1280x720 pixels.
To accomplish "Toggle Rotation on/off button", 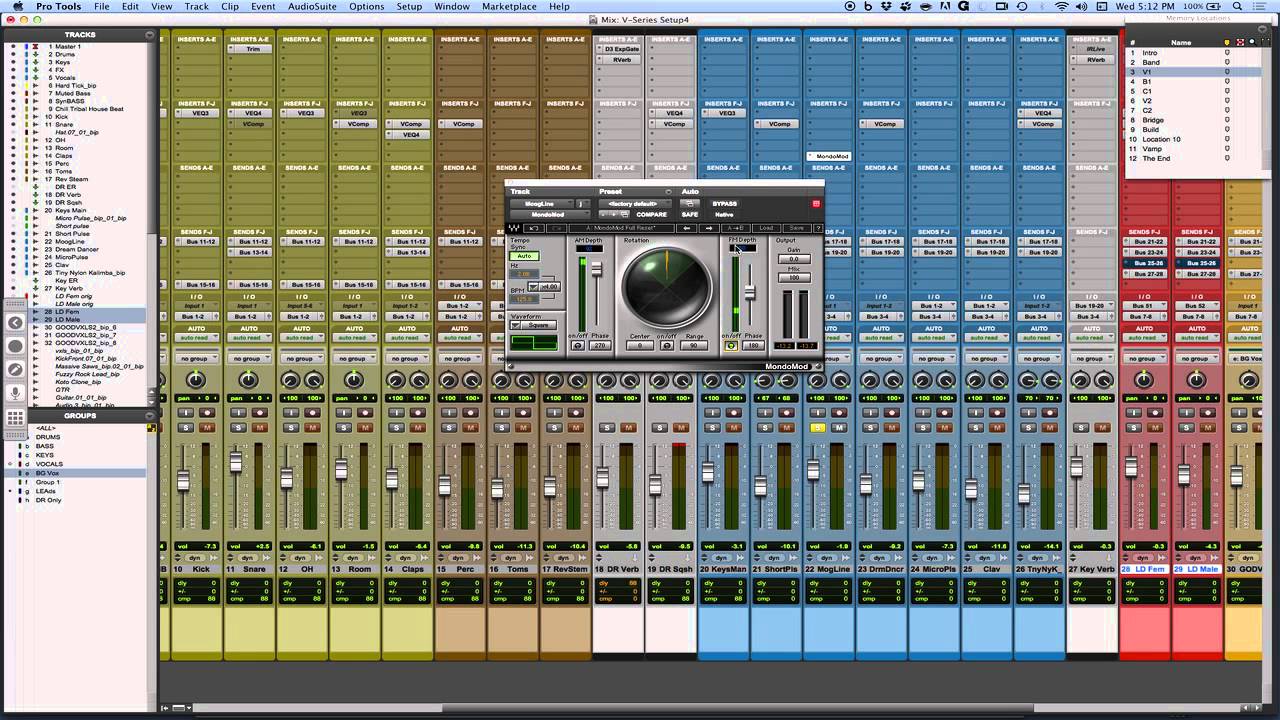I will tap(667, 346).
